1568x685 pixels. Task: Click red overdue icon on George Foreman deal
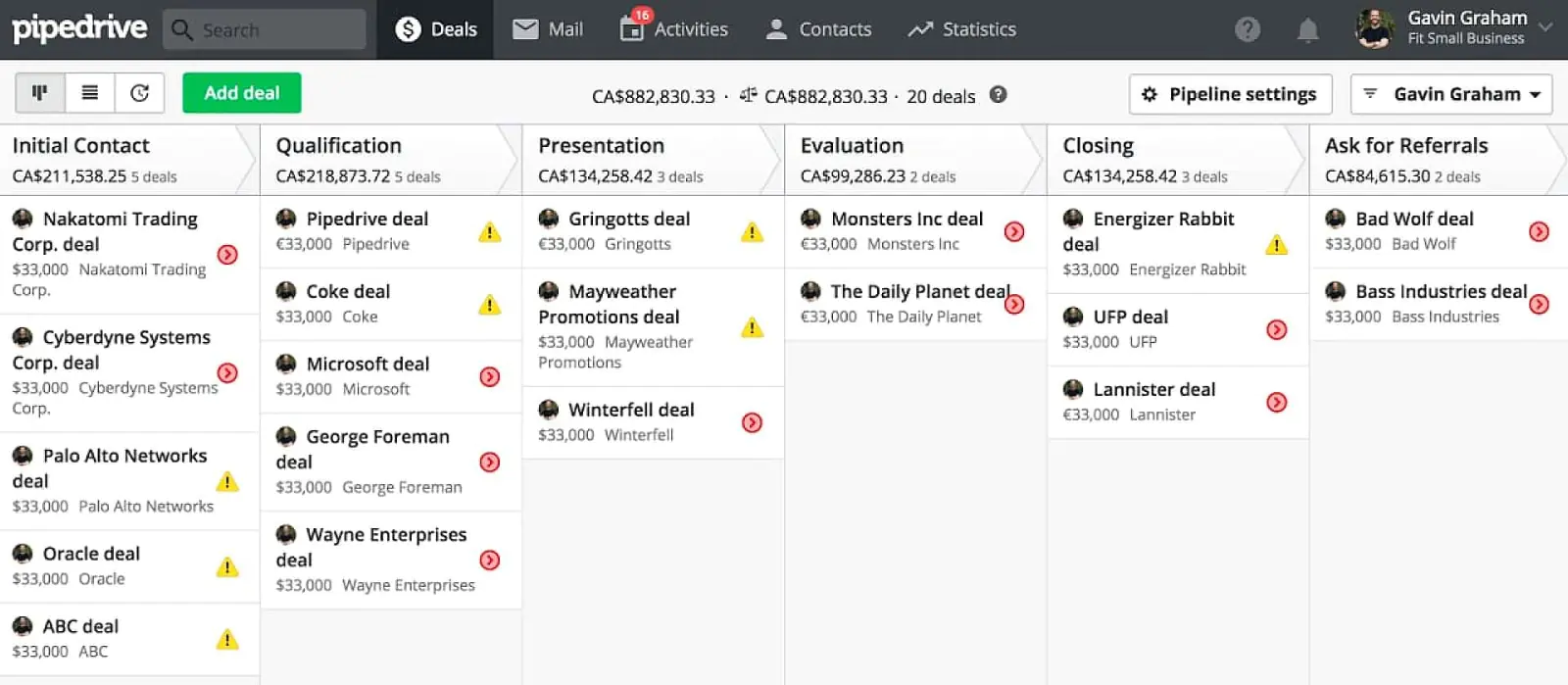(490, 463)
